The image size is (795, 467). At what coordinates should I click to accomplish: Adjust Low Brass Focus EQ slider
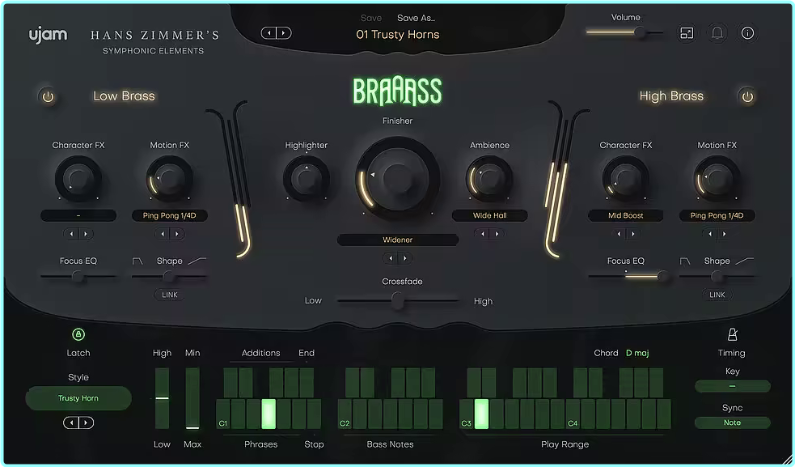[78, 276]
